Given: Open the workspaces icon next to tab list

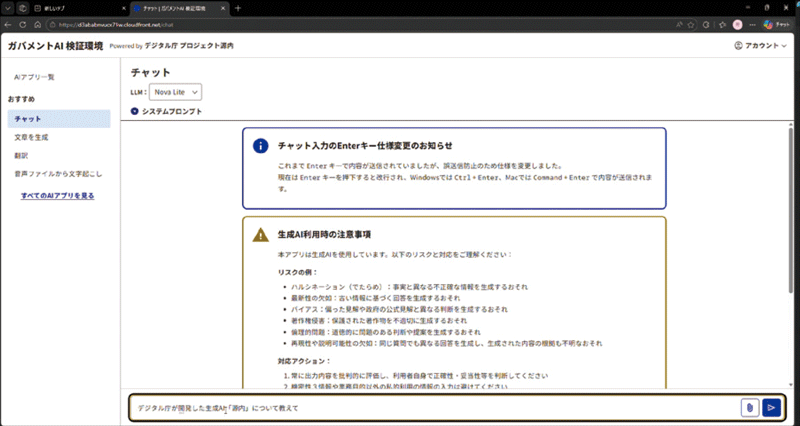Looking at the screenshot, I should point(23,8).
